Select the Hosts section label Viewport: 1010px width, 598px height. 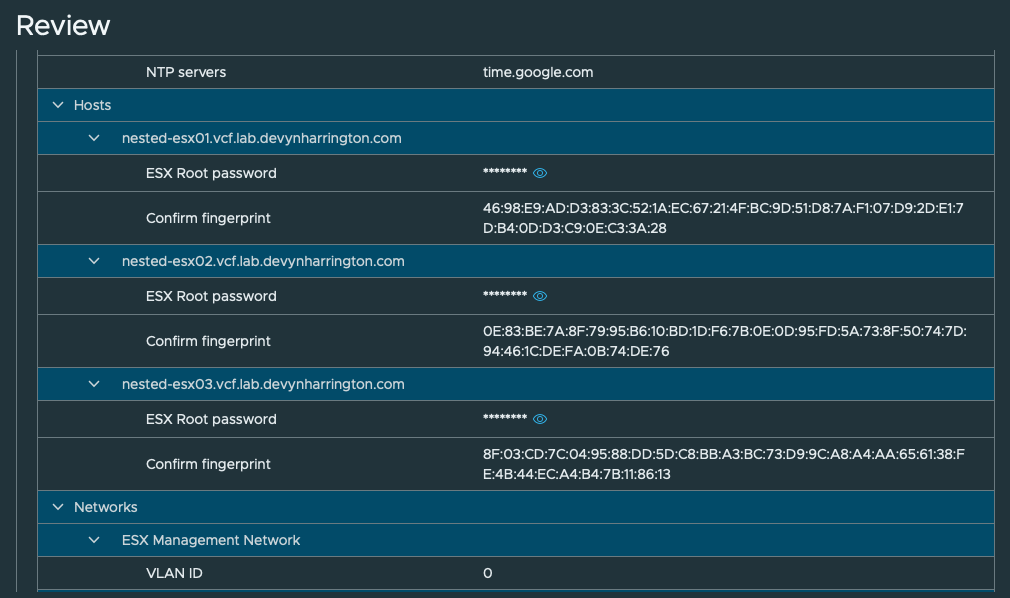tap(92, 105)
